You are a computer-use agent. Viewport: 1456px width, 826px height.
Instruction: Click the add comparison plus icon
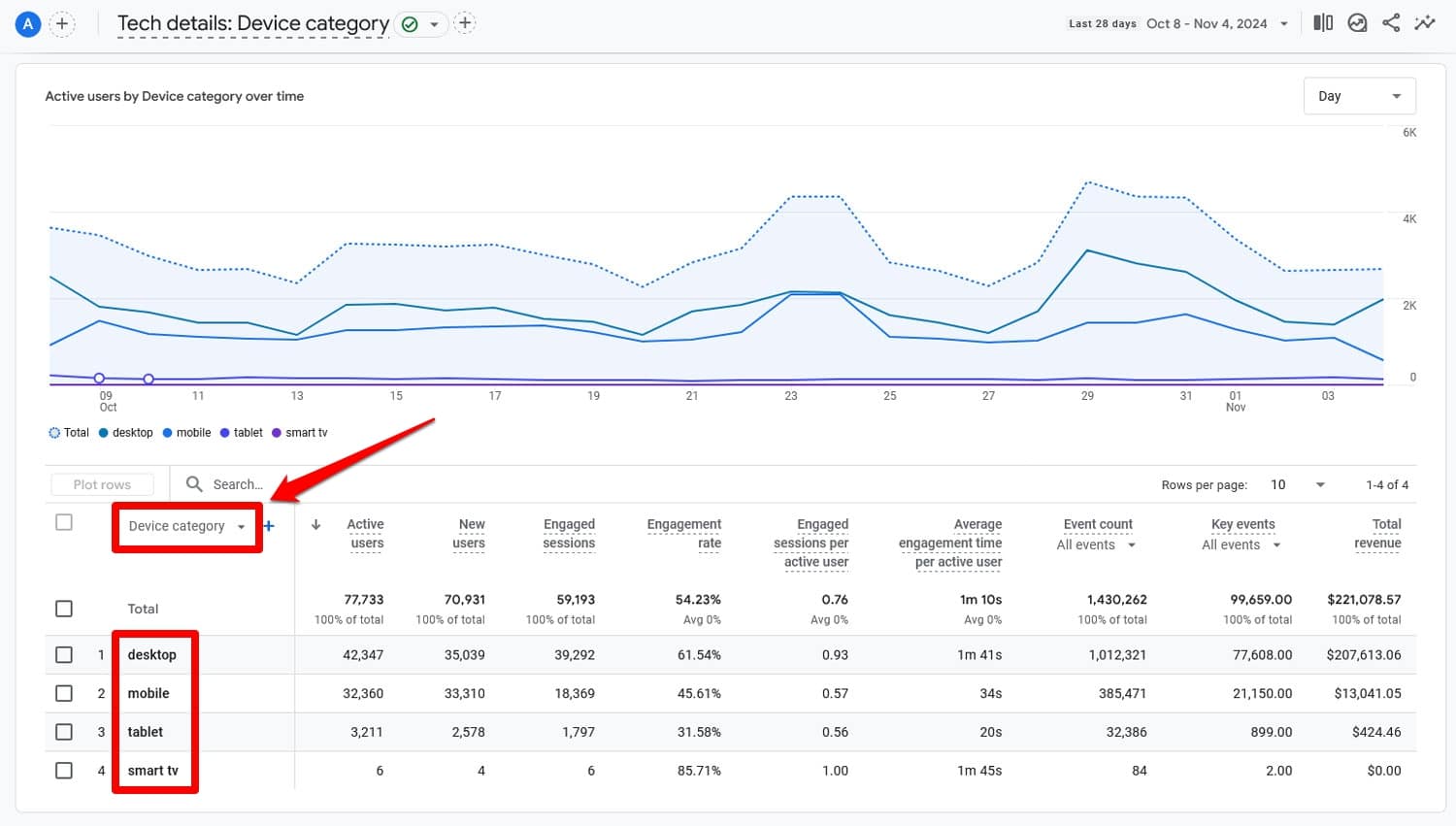[x=62, y=23]
